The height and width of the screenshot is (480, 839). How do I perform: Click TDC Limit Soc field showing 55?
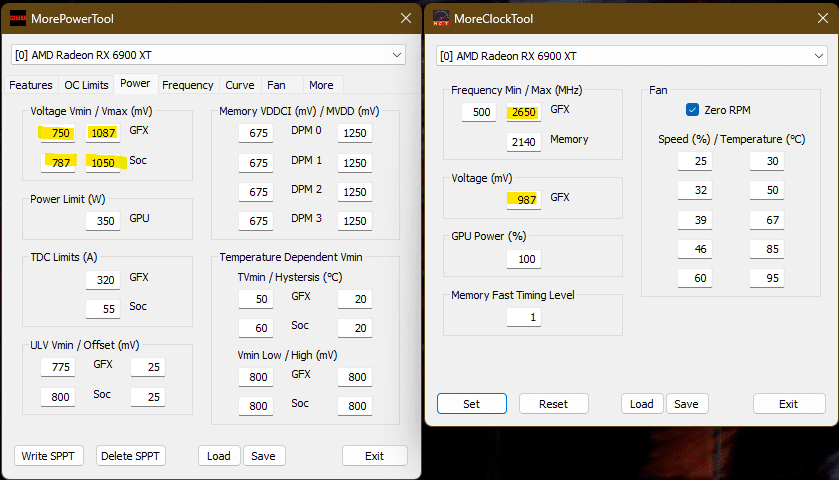[103, 309]
